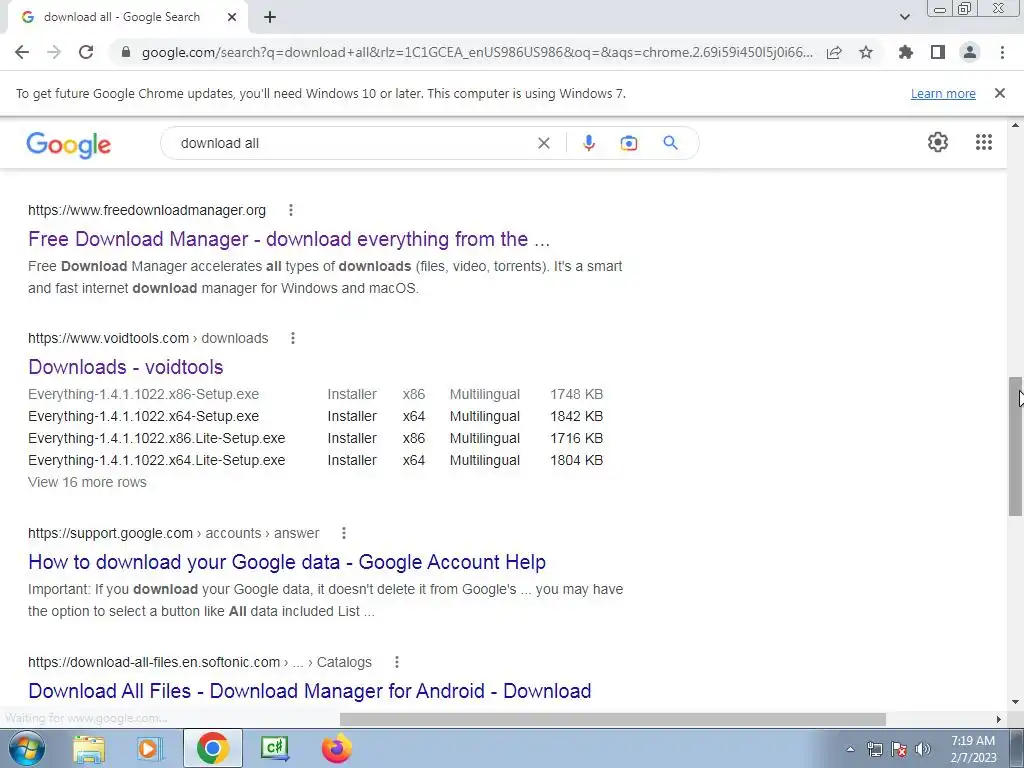Start voice search with the microphone
The height and width of the screenshot is (768, 1024).
pos(588,143)
